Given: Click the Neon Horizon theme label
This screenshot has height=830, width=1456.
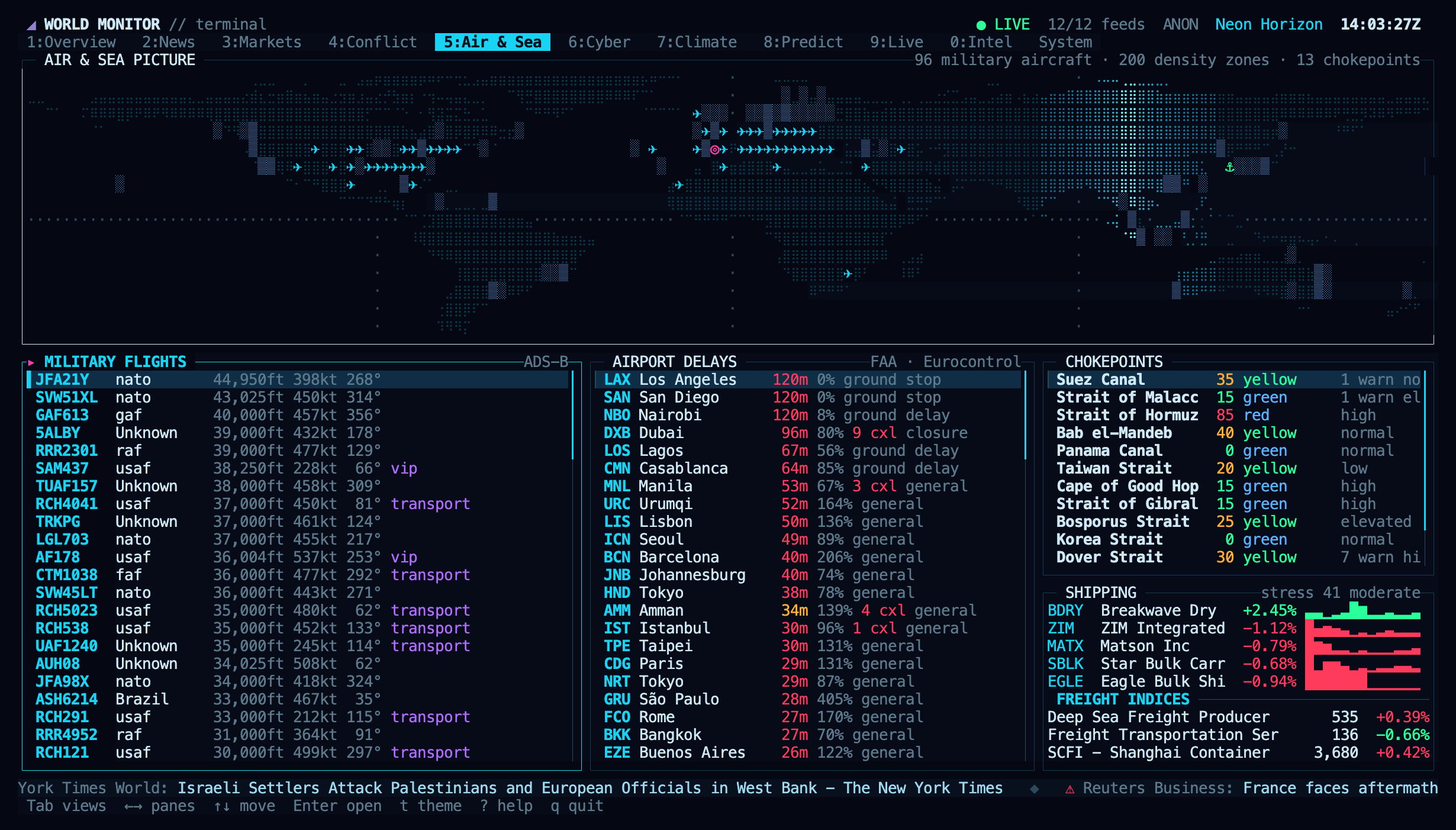Looking at the screenshot, I should click(x=1269, y=24).
